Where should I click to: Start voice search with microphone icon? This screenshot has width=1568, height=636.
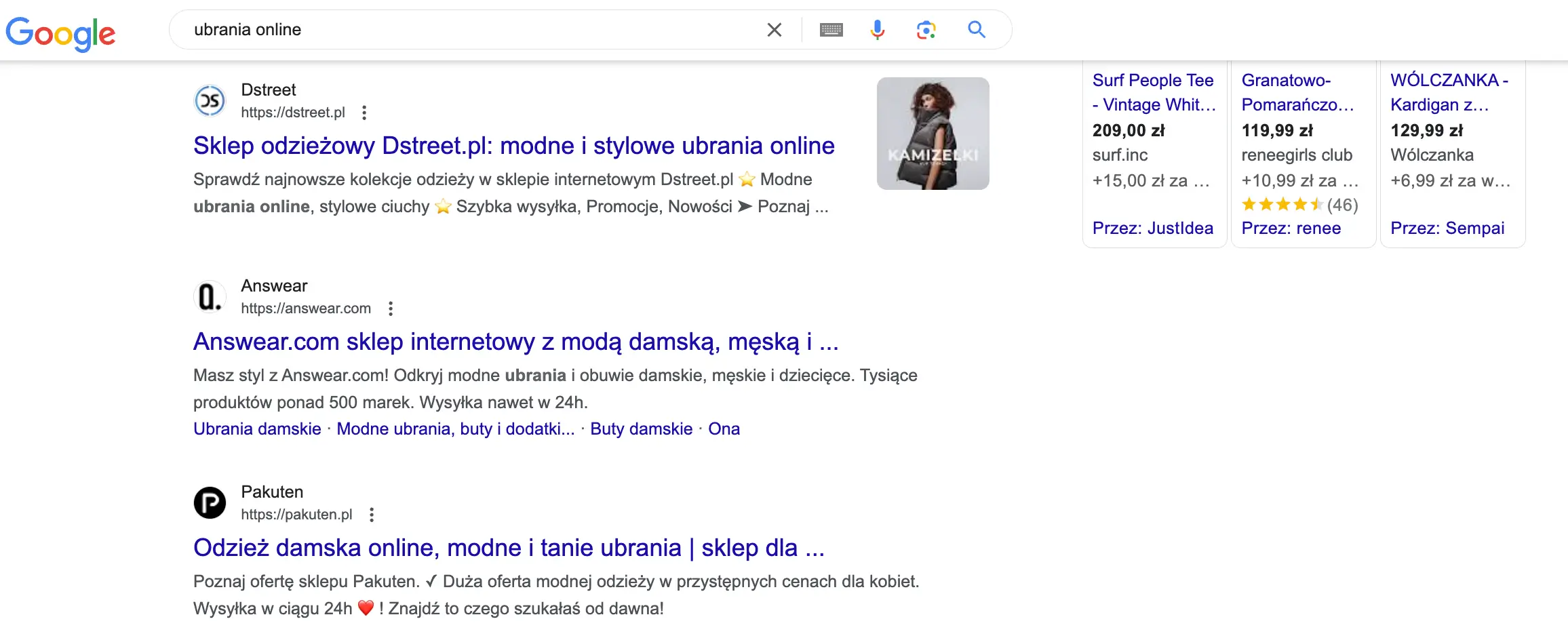click(878, 30)
